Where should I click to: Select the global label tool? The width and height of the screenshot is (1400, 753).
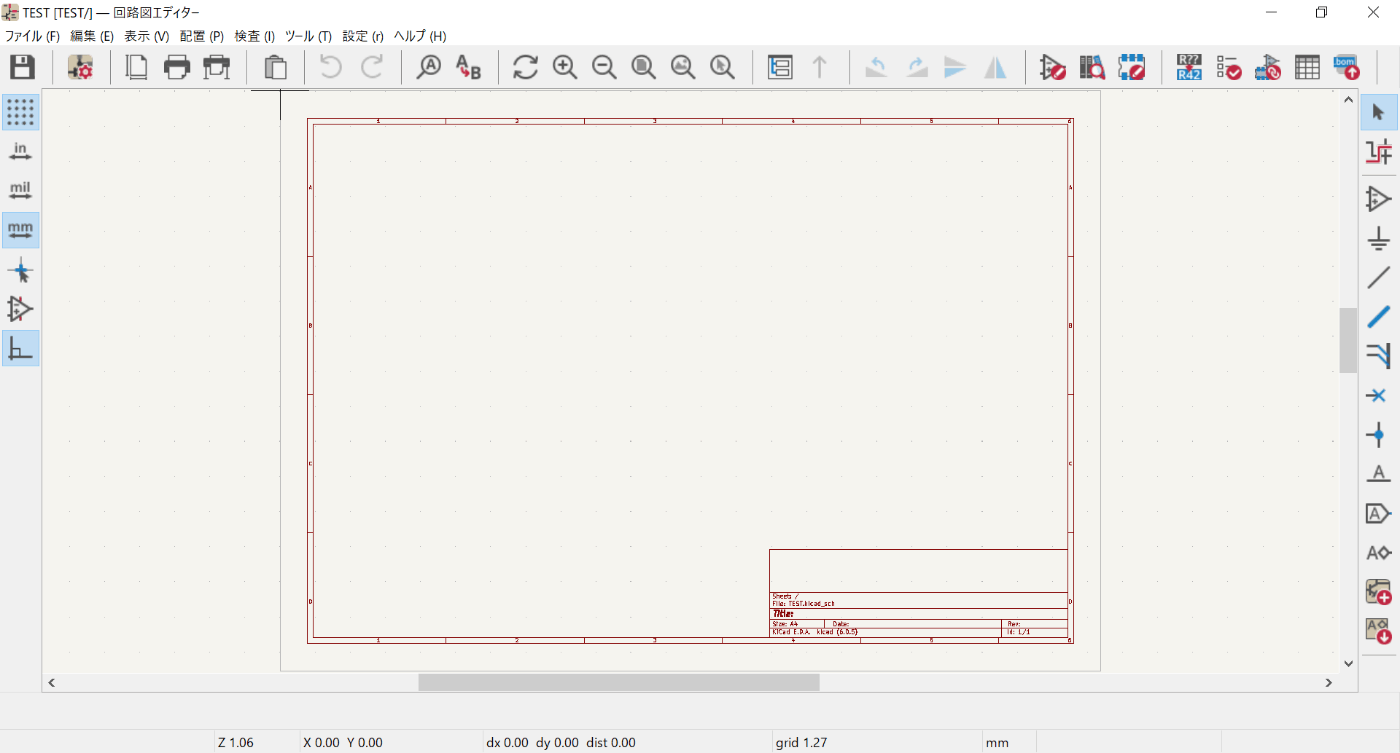coord(1379,513)
